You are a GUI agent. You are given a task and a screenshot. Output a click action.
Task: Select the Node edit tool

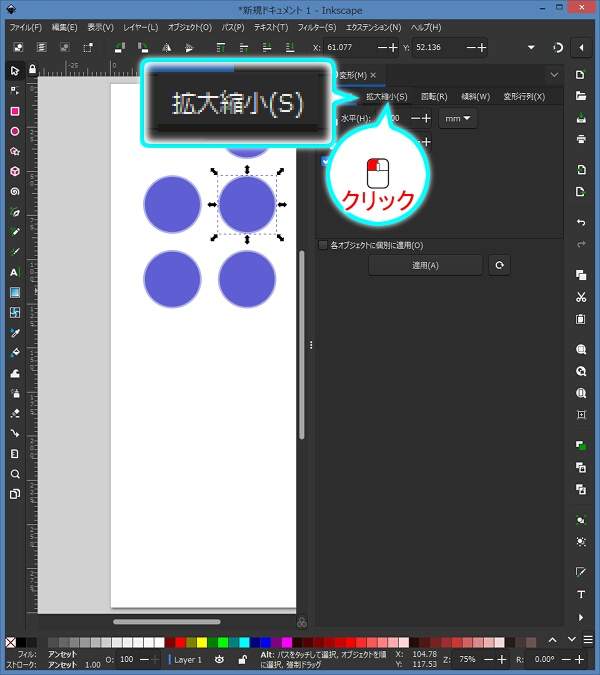[15, 90]
